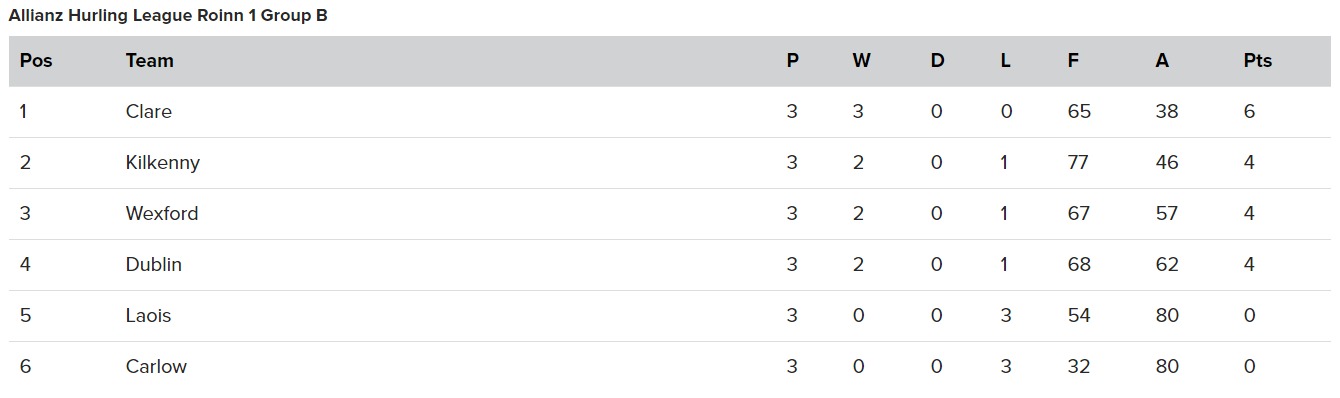Select the Laois team name
The image size is (1340, 398).
(149, 315)
